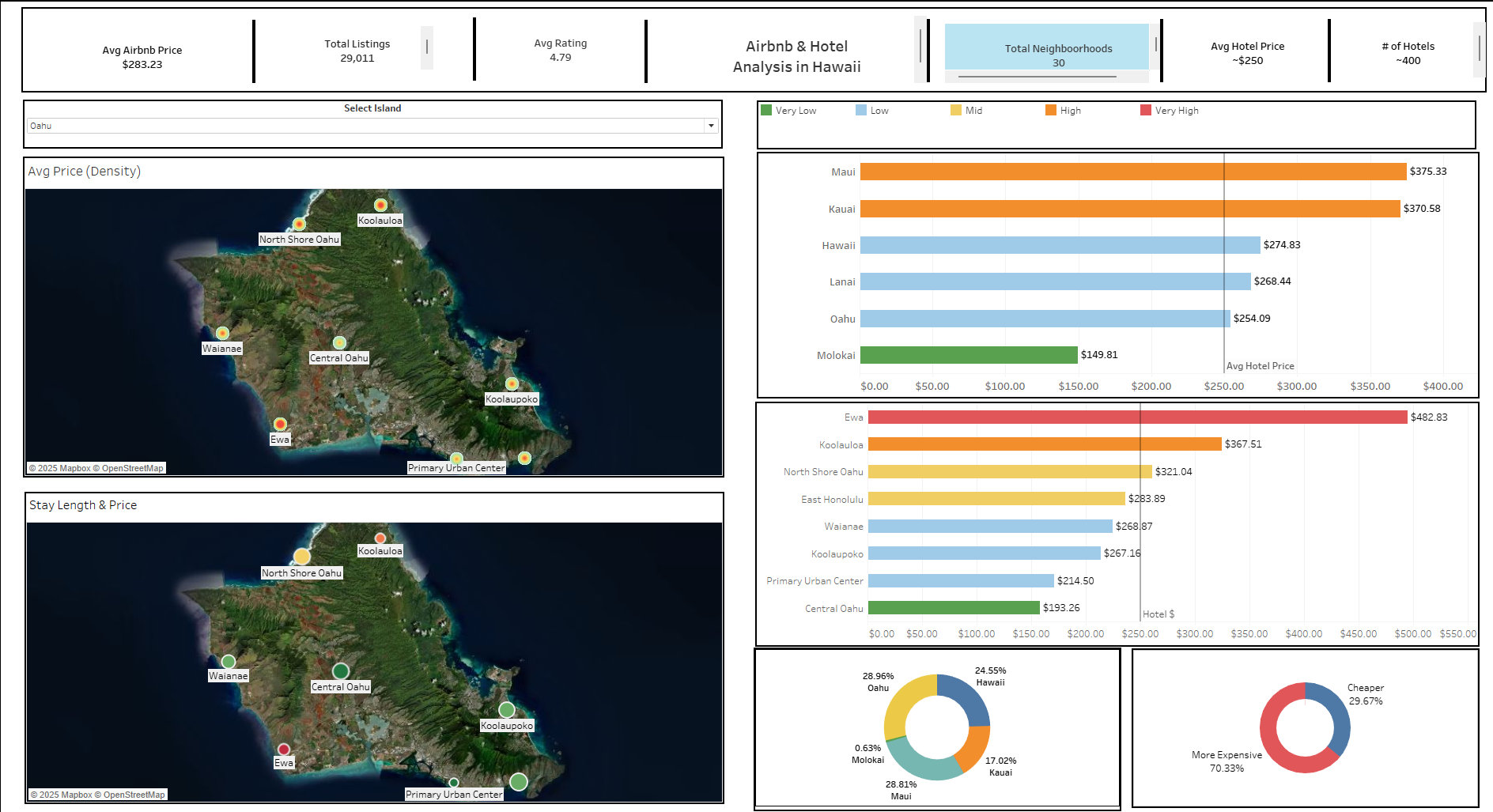Click the Total Neighboorhoods horizontal scrollbar

pos(1037,77)
